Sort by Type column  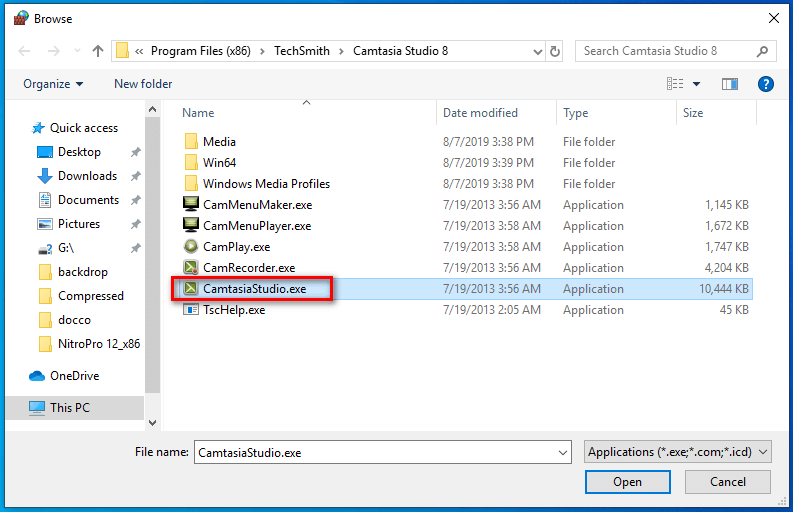576,113
